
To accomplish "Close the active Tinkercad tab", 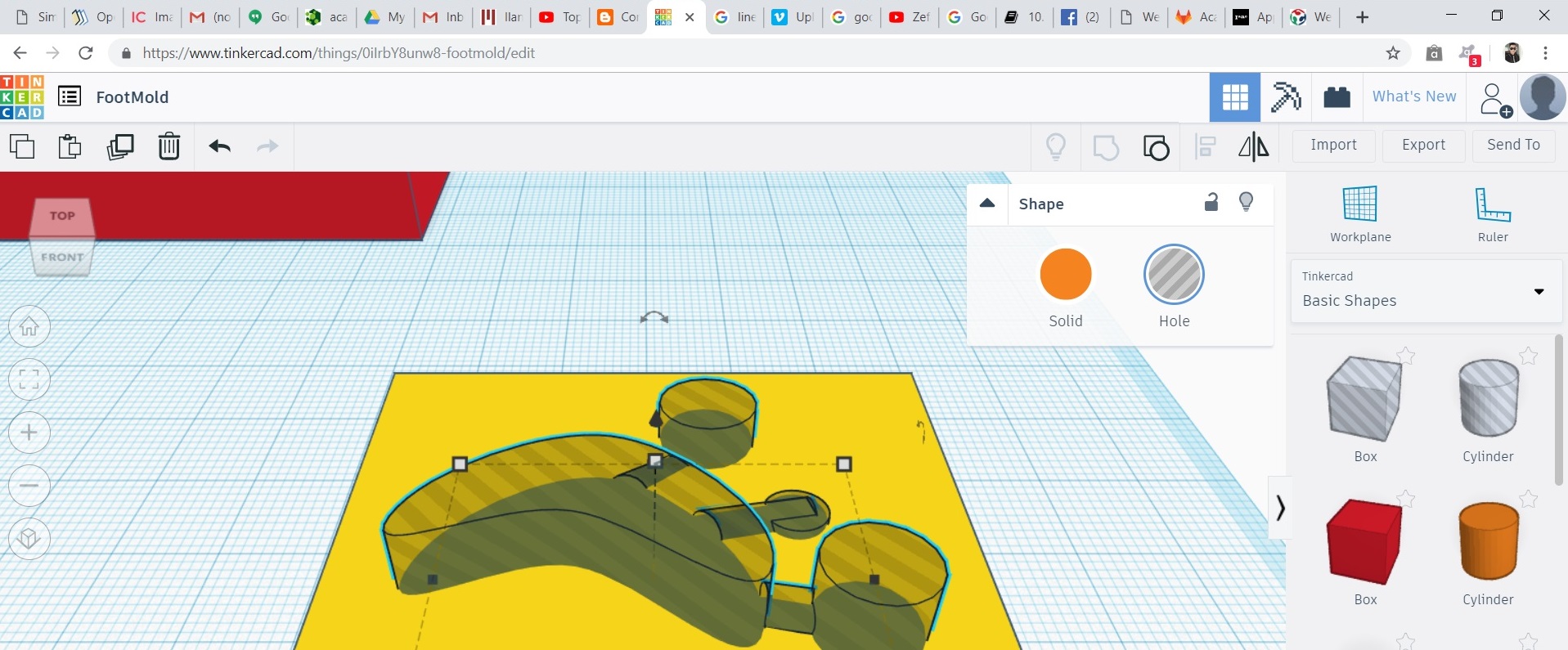I will tap(690, 17).
